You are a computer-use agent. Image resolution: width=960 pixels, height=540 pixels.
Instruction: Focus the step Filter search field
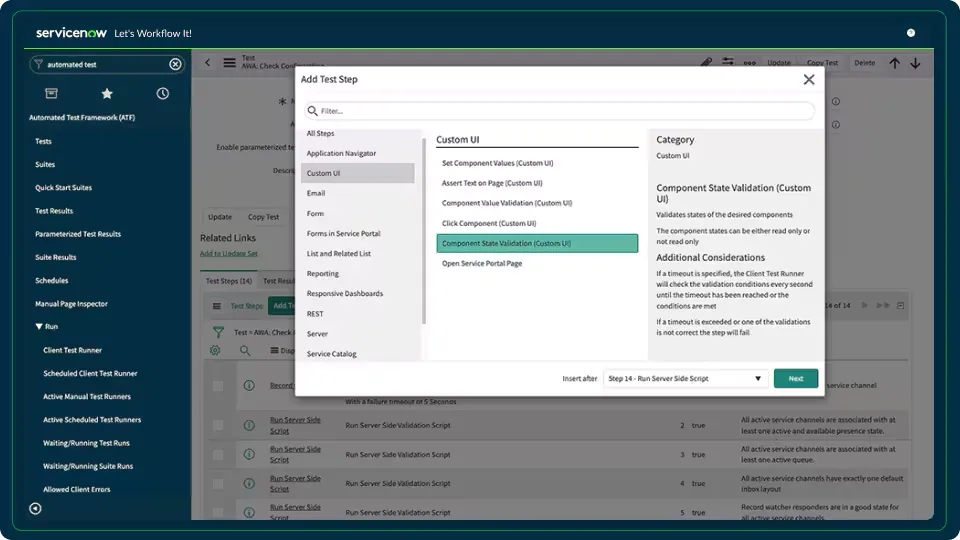[560, 111]
